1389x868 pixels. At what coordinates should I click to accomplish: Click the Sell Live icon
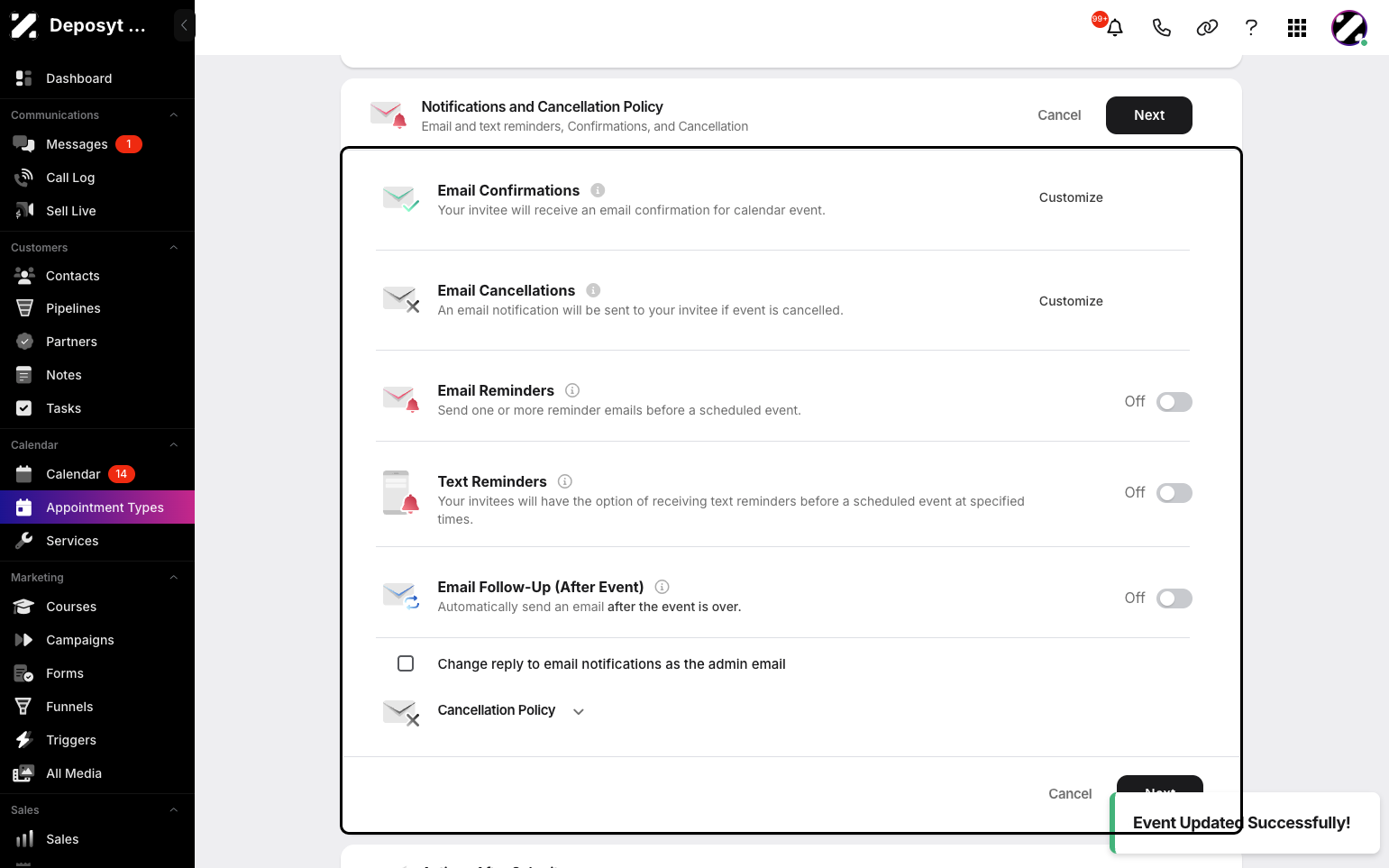[x=24, y=211]
